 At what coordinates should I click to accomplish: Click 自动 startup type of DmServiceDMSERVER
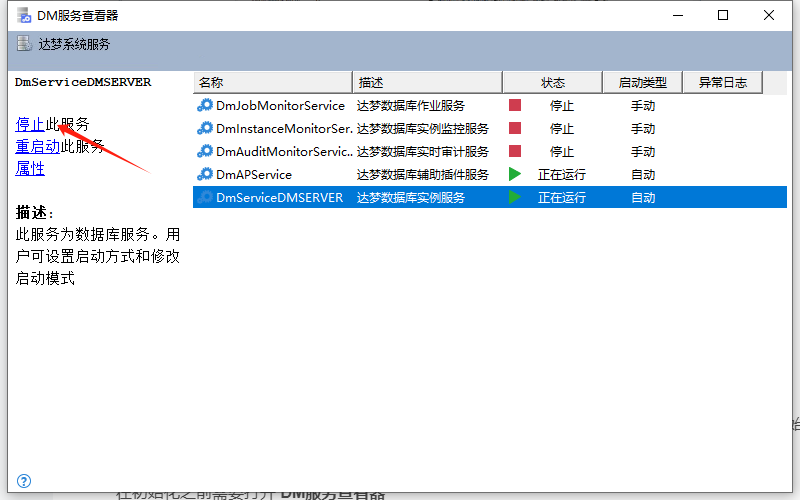pos(643,197)
